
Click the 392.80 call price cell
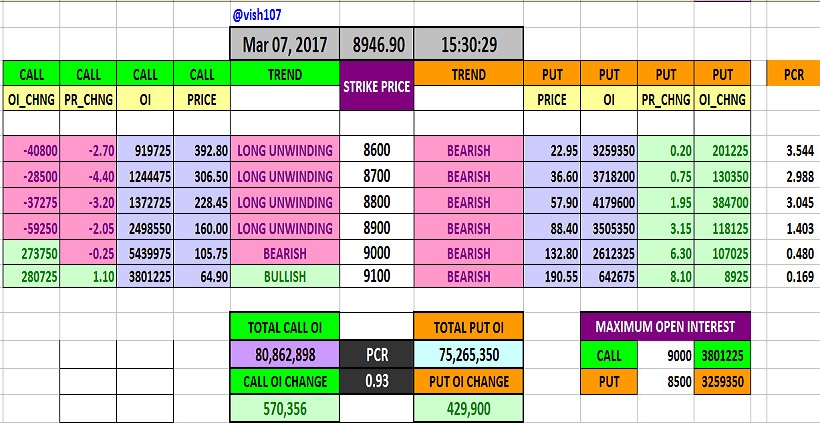pyautogui.click(x=203, y=149)
